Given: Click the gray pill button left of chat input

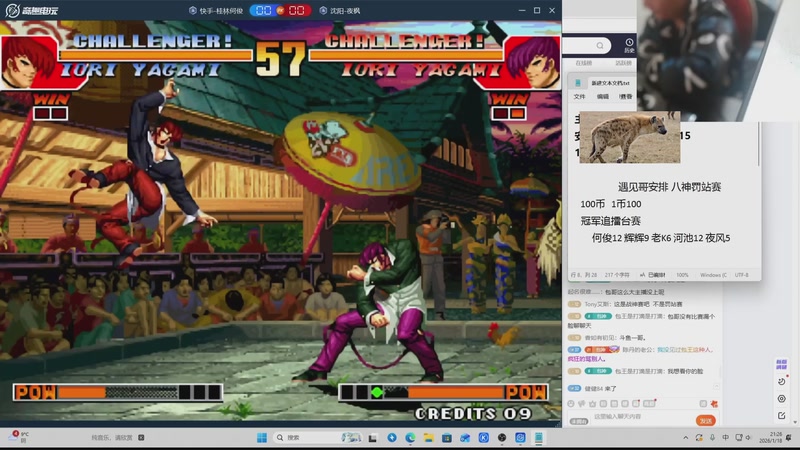Looking at the screenshot, I should tap(579, 421).
